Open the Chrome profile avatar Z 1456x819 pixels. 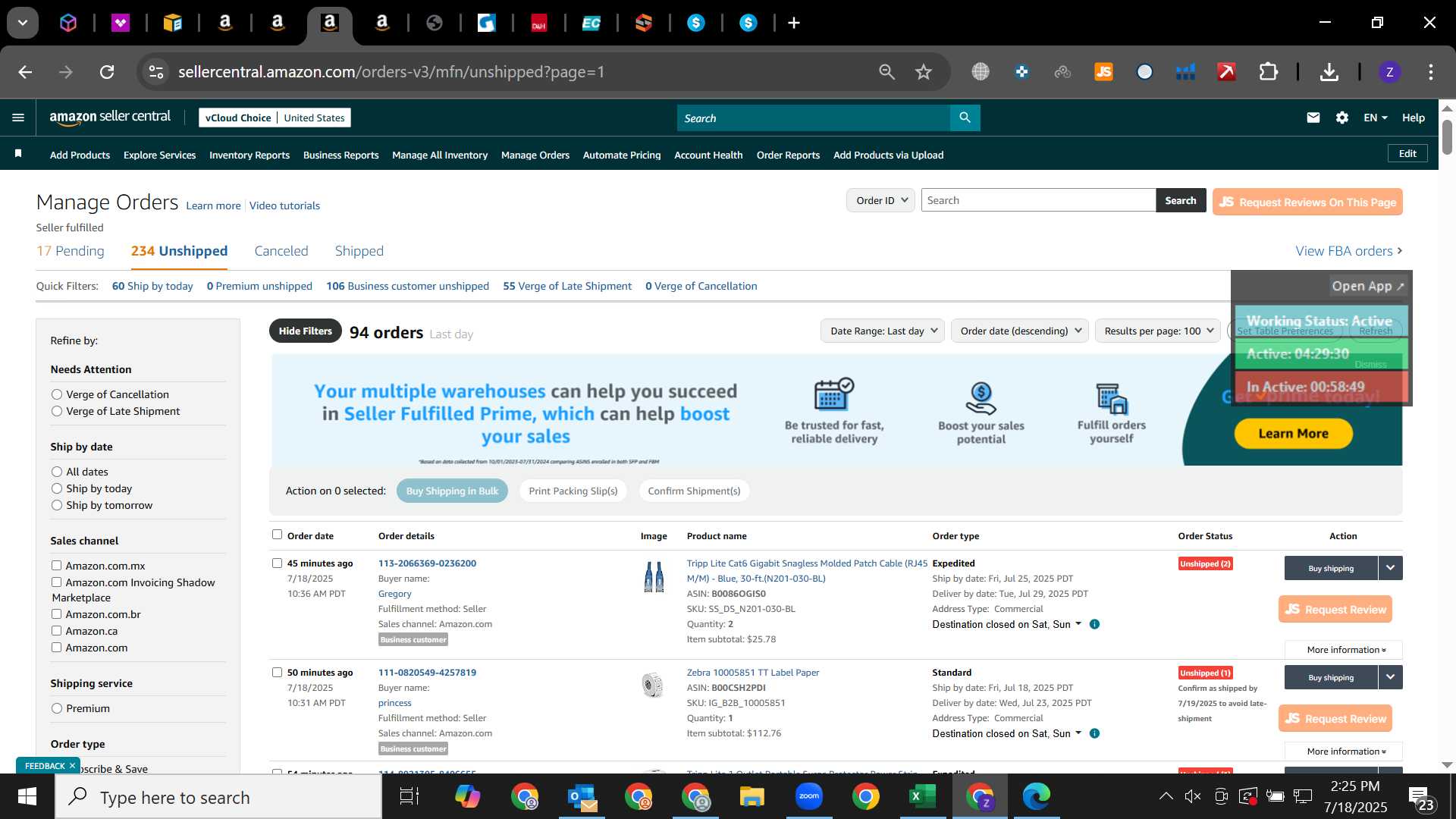click(1389, 72)
